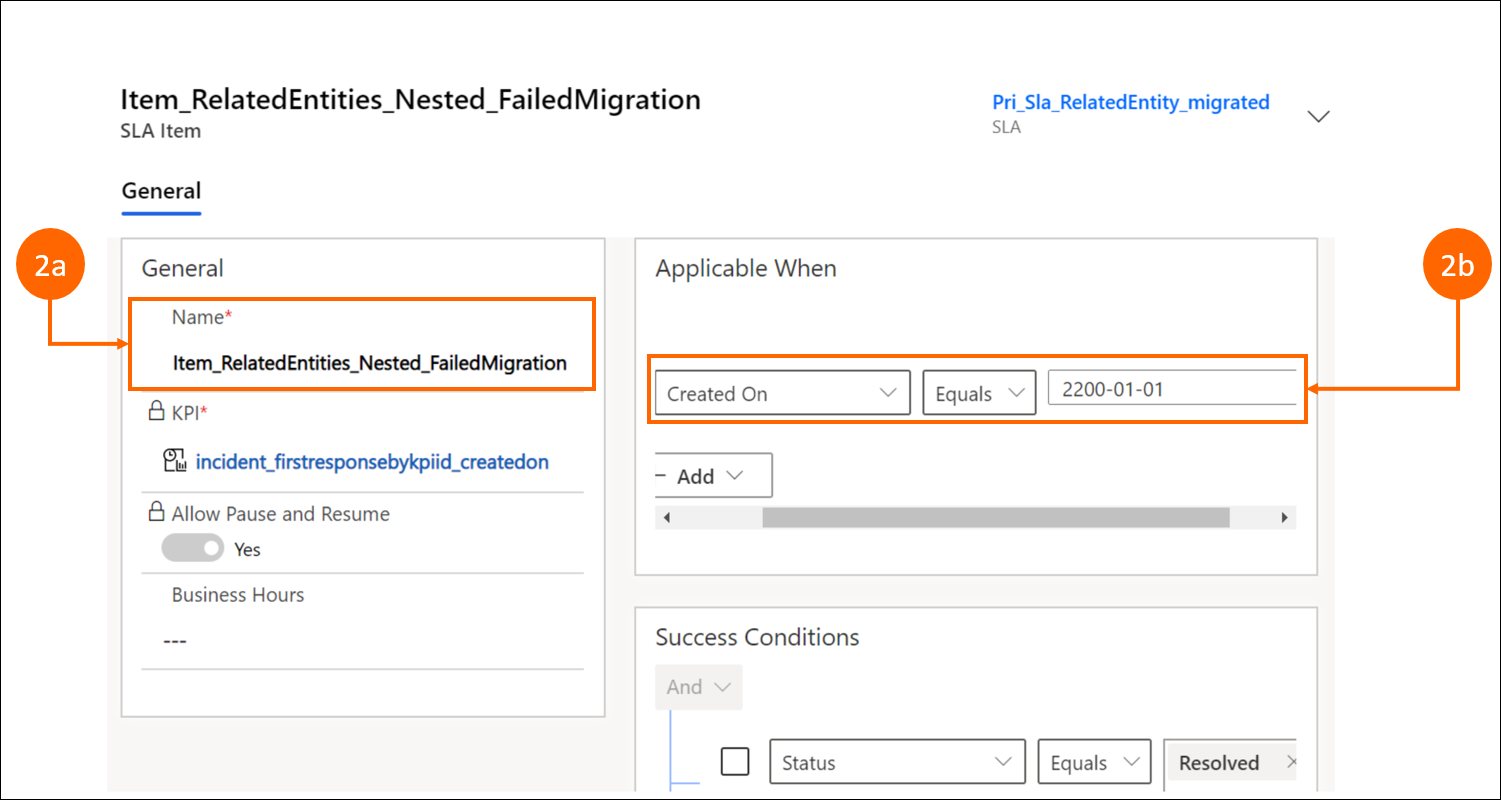This screenshot has height=800, width=1501.
Task: Click the lock icon beside KPI label
Action: [x=156, y=410]
